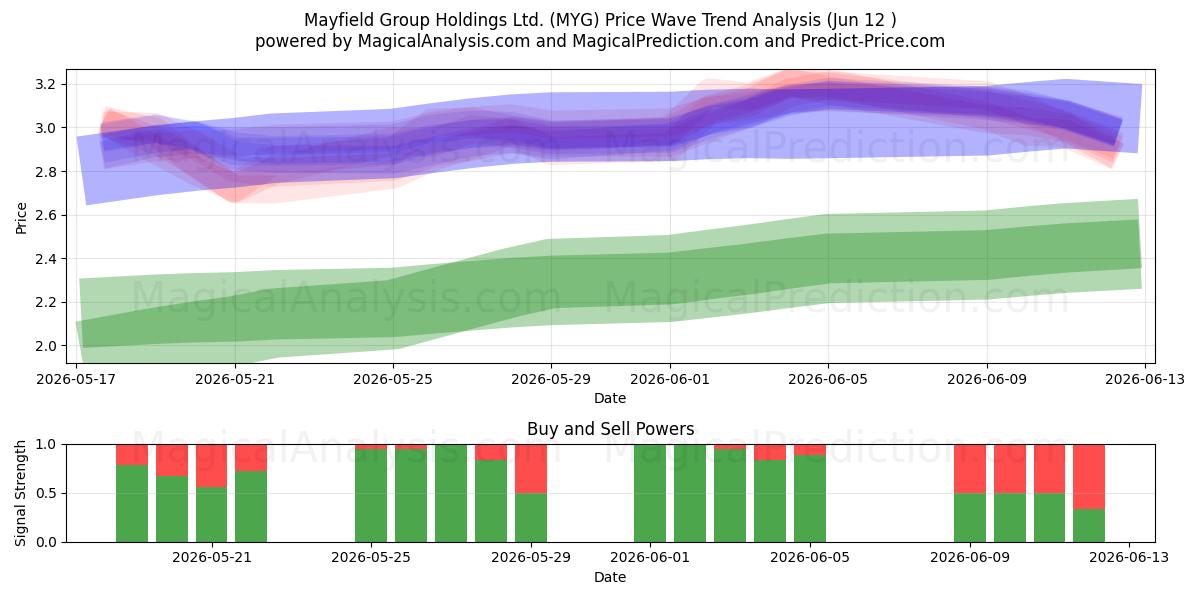Click the 2026-05-21 date tick on the bar chart
This screenshot has width=1200, height=600.
(x=211, y=558)
